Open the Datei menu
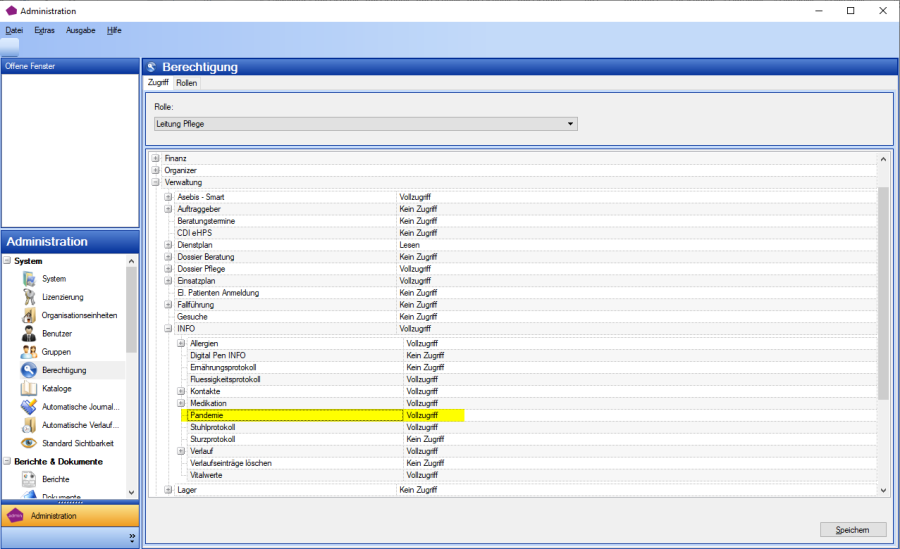Screen dimensions: 900x549 (14, 30)
